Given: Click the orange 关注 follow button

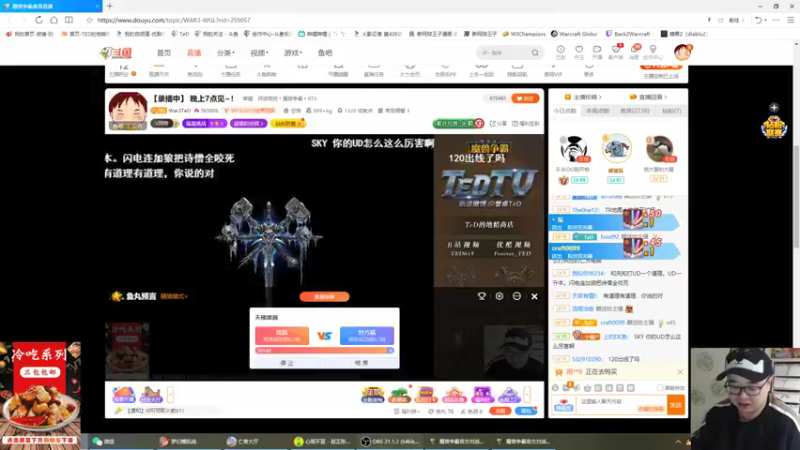Looking at the screenshot, I should [x=525, y=98].
